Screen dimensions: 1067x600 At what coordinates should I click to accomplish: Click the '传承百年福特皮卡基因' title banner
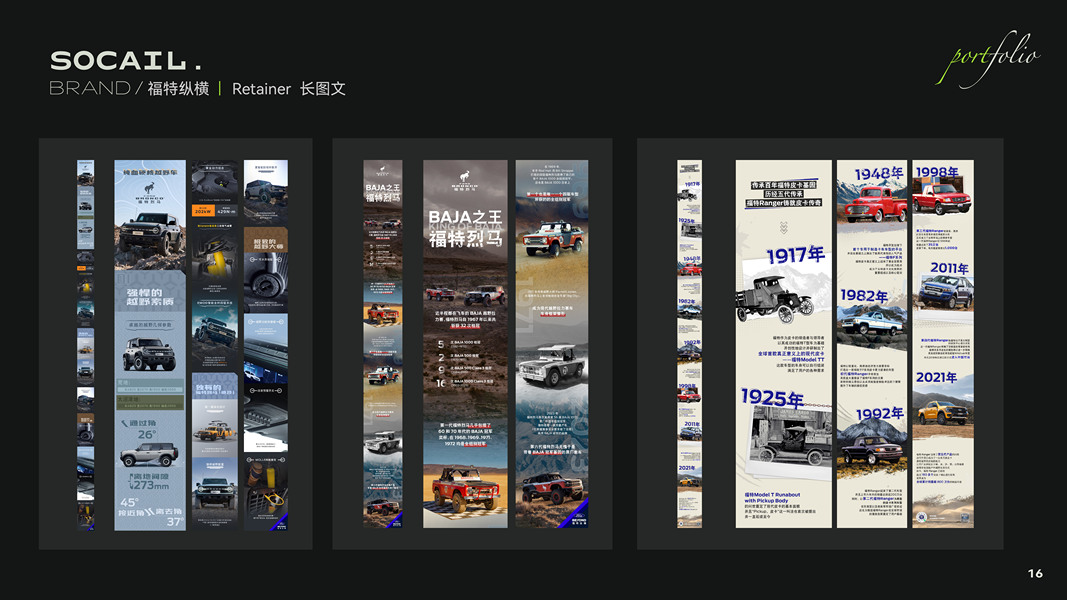coord(784,194)
